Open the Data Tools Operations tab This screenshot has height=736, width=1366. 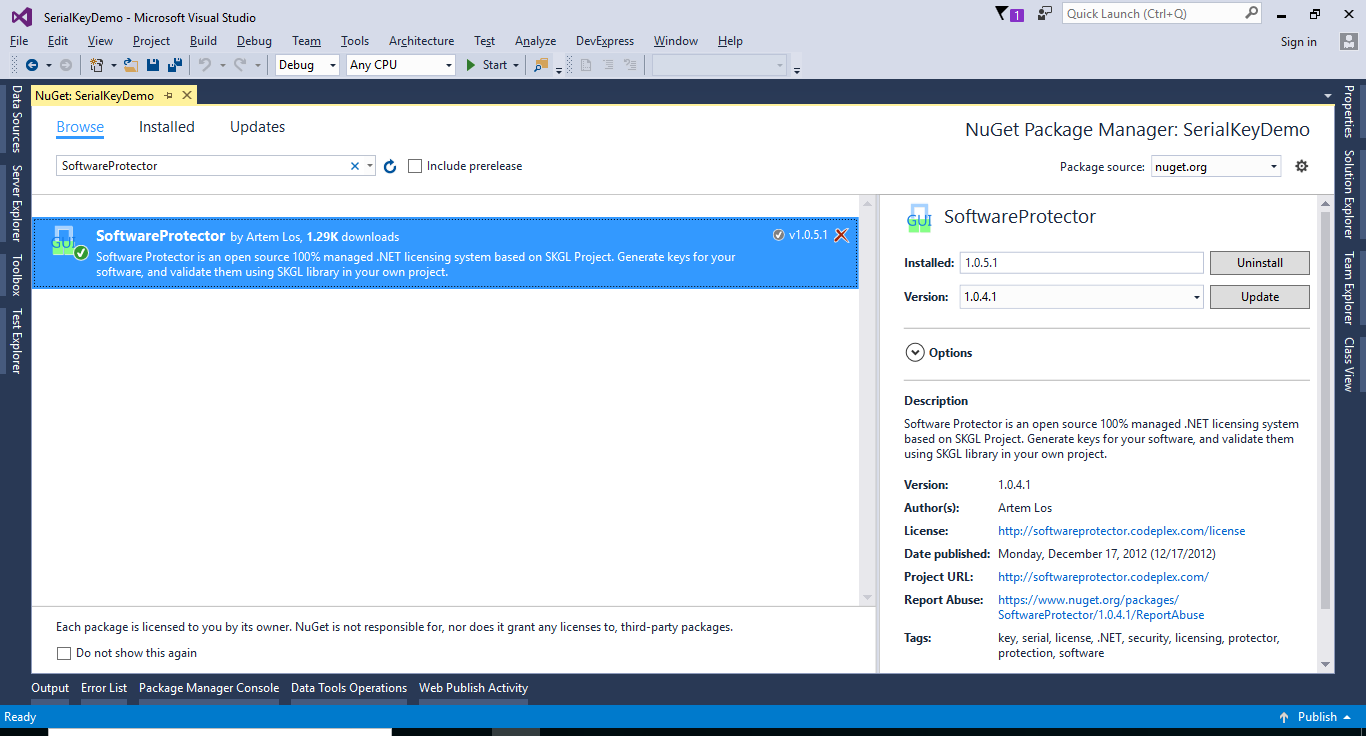click(x=349, y=688)
